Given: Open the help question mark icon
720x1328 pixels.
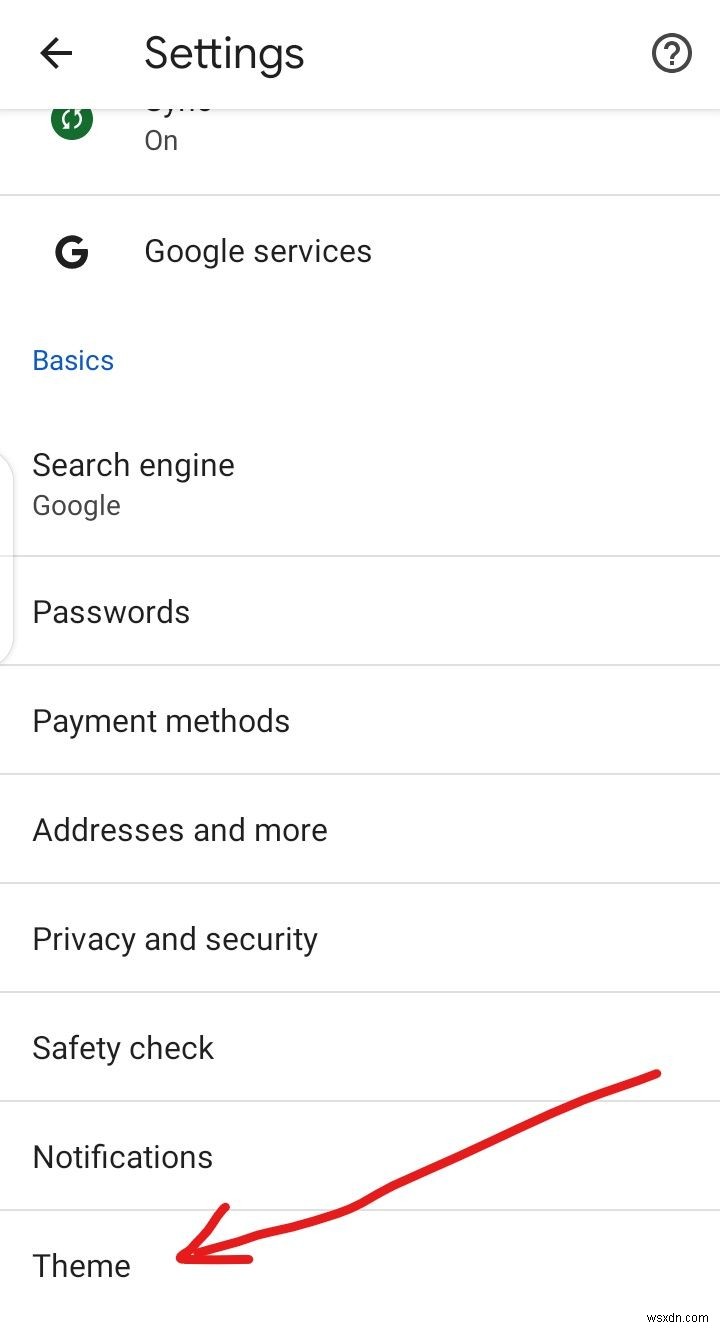Looking at the screenshot, I should 671,54.
